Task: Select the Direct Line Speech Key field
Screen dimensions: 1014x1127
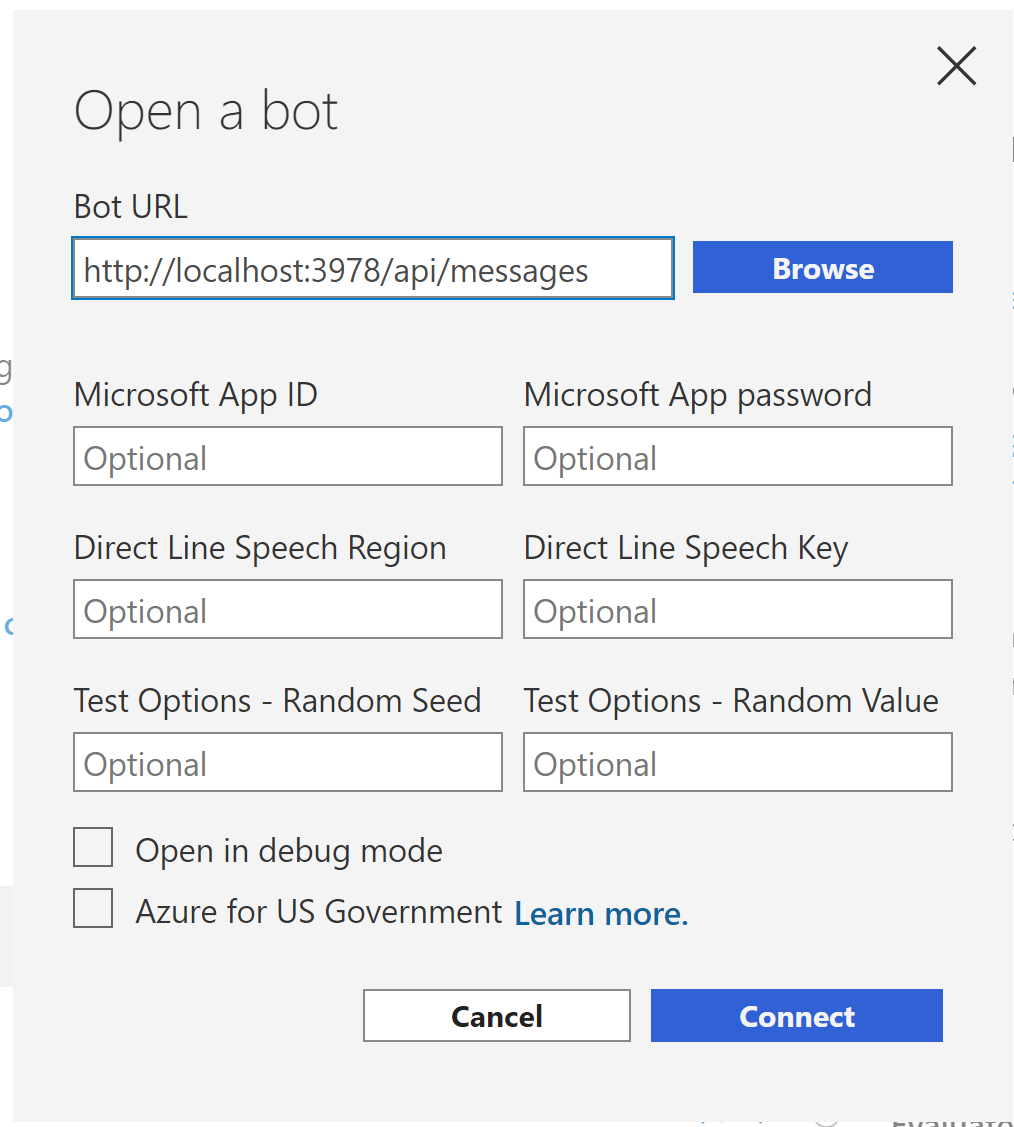Action: click(x=738, y=610)
